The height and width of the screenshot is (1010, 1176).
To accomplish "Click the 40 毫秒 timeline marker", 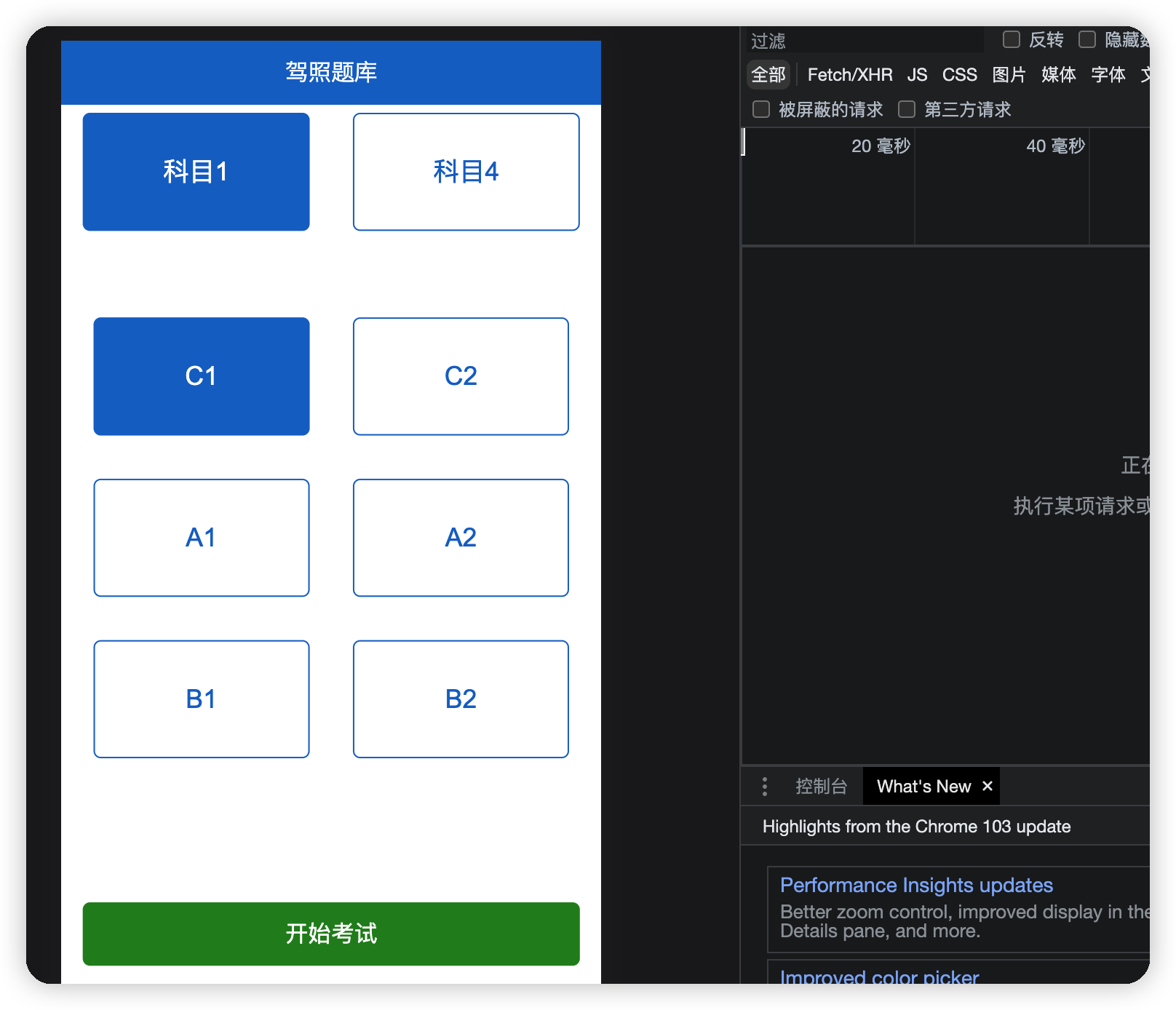I will tap(1055, 146).
